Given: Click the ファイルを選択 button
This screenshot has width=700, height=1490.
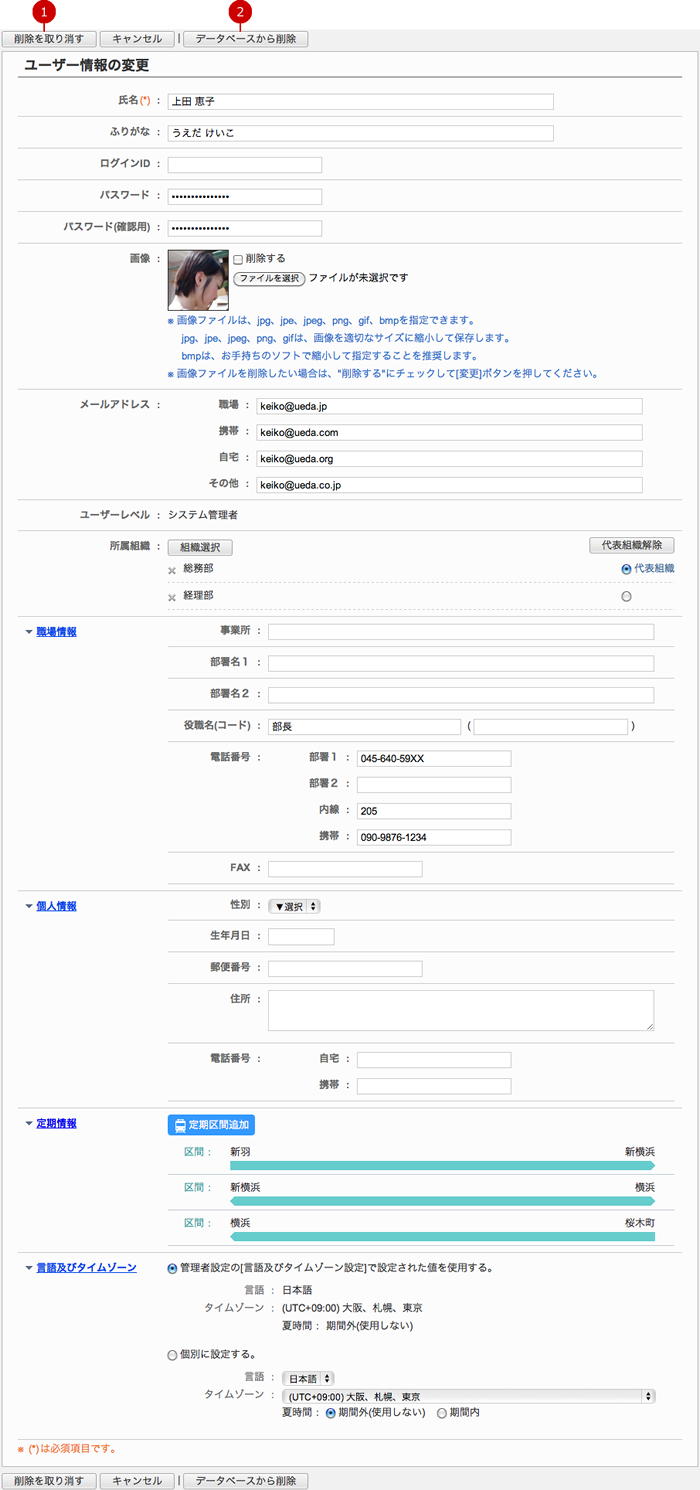Looking at the screenshot, I should click(x=269, y=278).
